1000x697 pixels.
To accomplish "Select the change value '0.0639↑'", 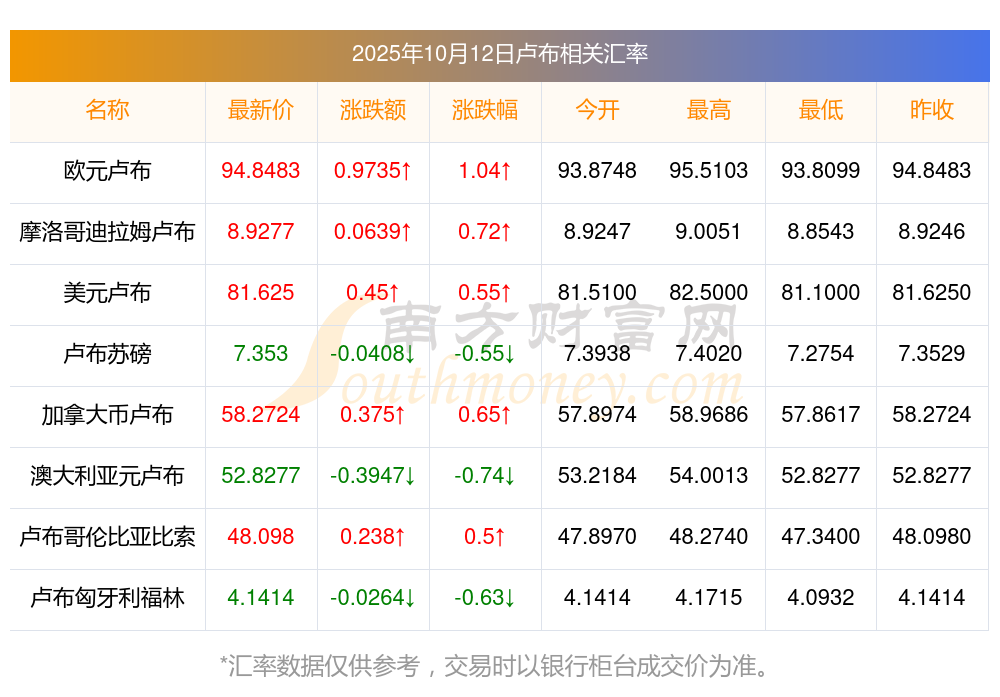I will click(372, 231).
